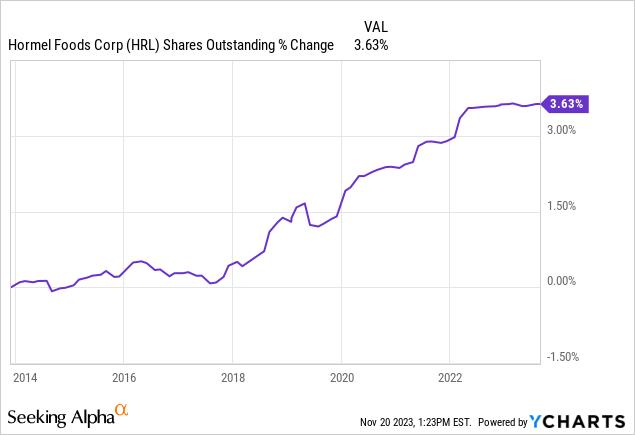Click the Seeking Alpha logo text
The image size is (635, 435).
(x=60, y=414)
